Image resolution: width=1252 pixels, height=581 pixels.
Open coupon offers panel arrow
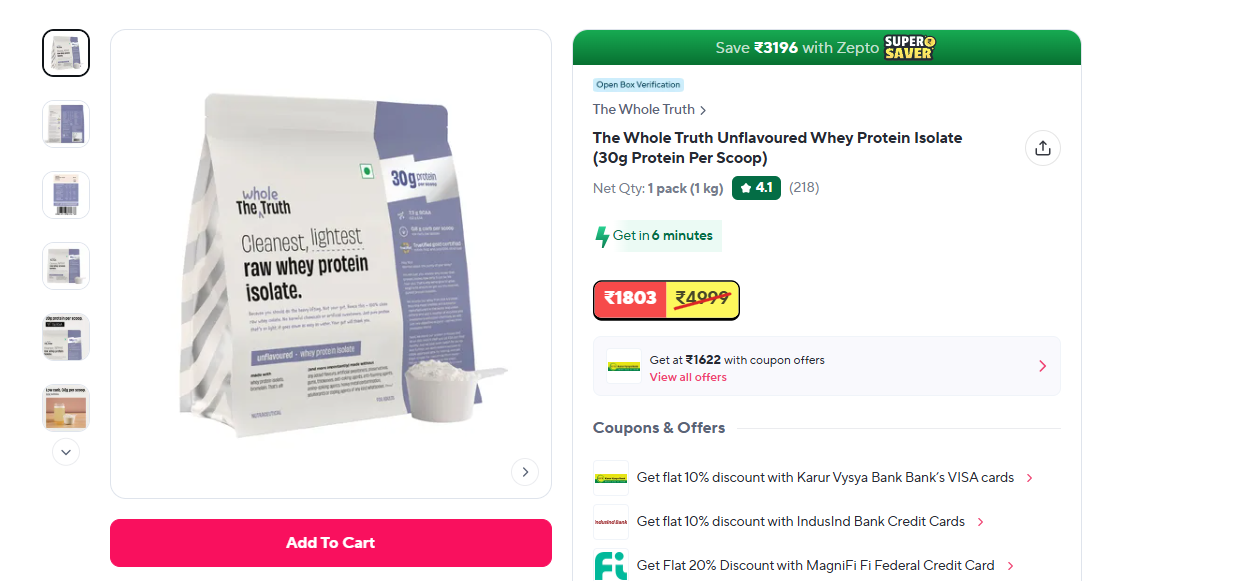(x=1042, y=366)
